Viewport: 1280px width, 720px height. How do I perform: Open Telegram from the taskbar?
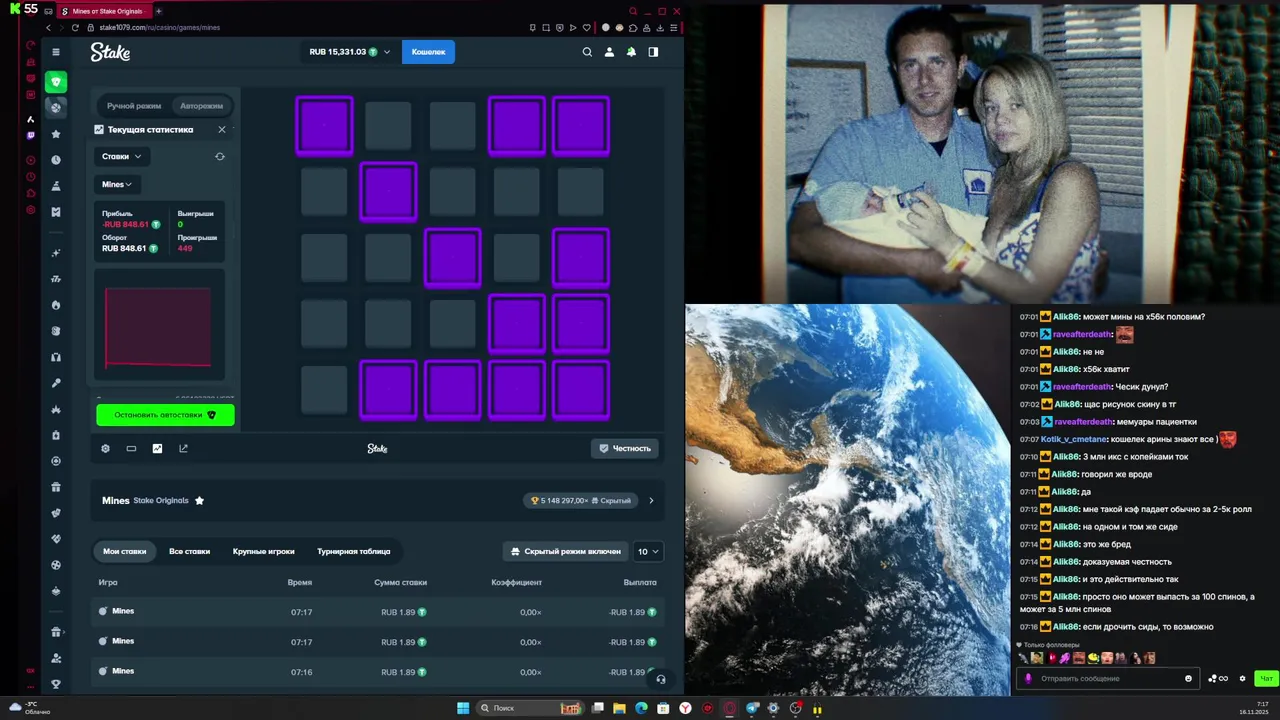tap(752, 708)
